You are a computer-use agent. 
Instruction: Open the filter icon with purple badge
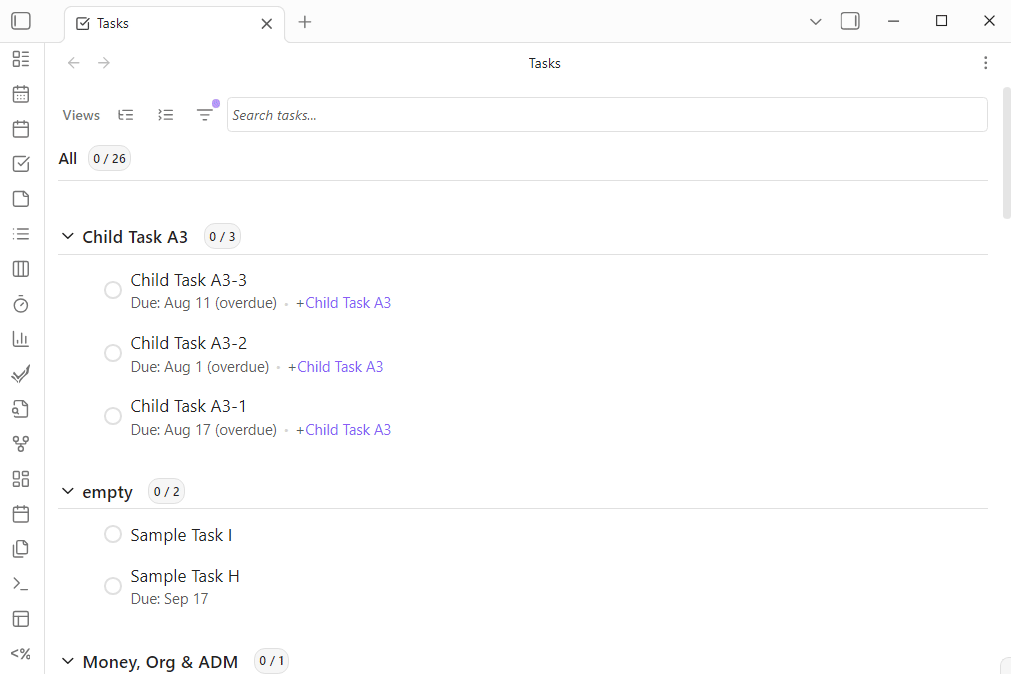tap(205, 114)
